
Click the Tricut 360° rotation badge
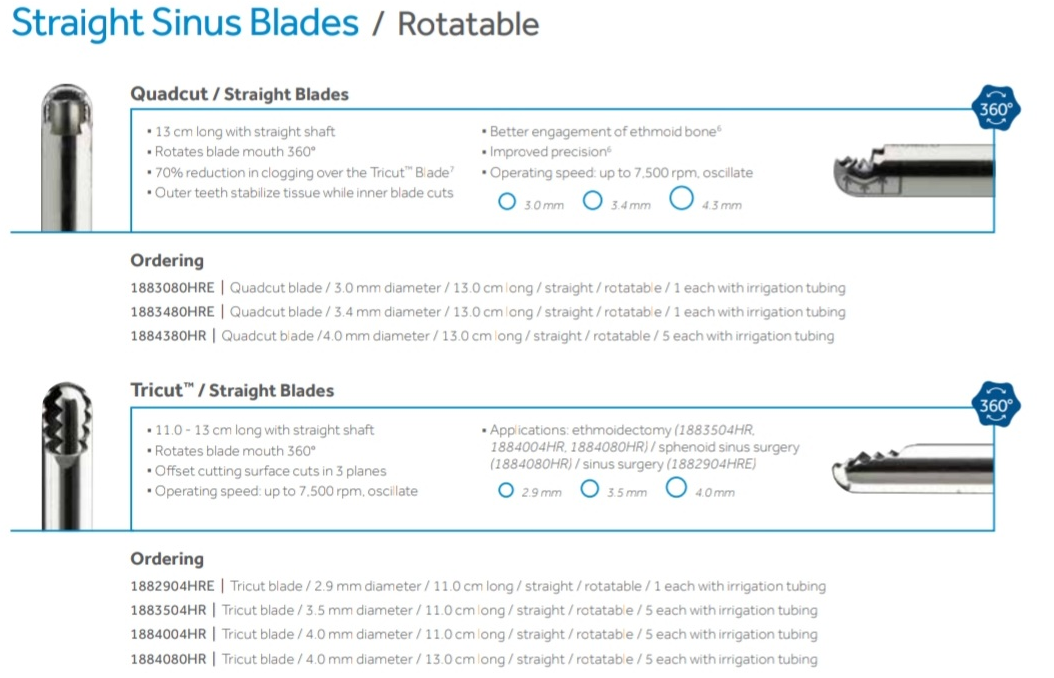coord(996,405)
